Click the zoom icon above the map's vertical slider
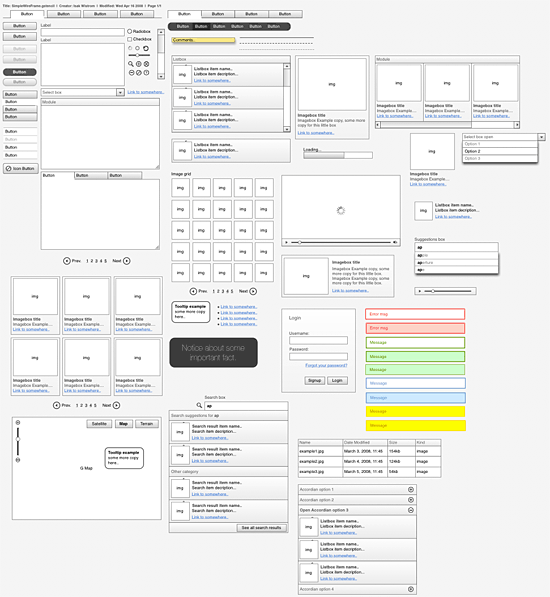This screenshot has width=550, height=597. click(18, 423)
